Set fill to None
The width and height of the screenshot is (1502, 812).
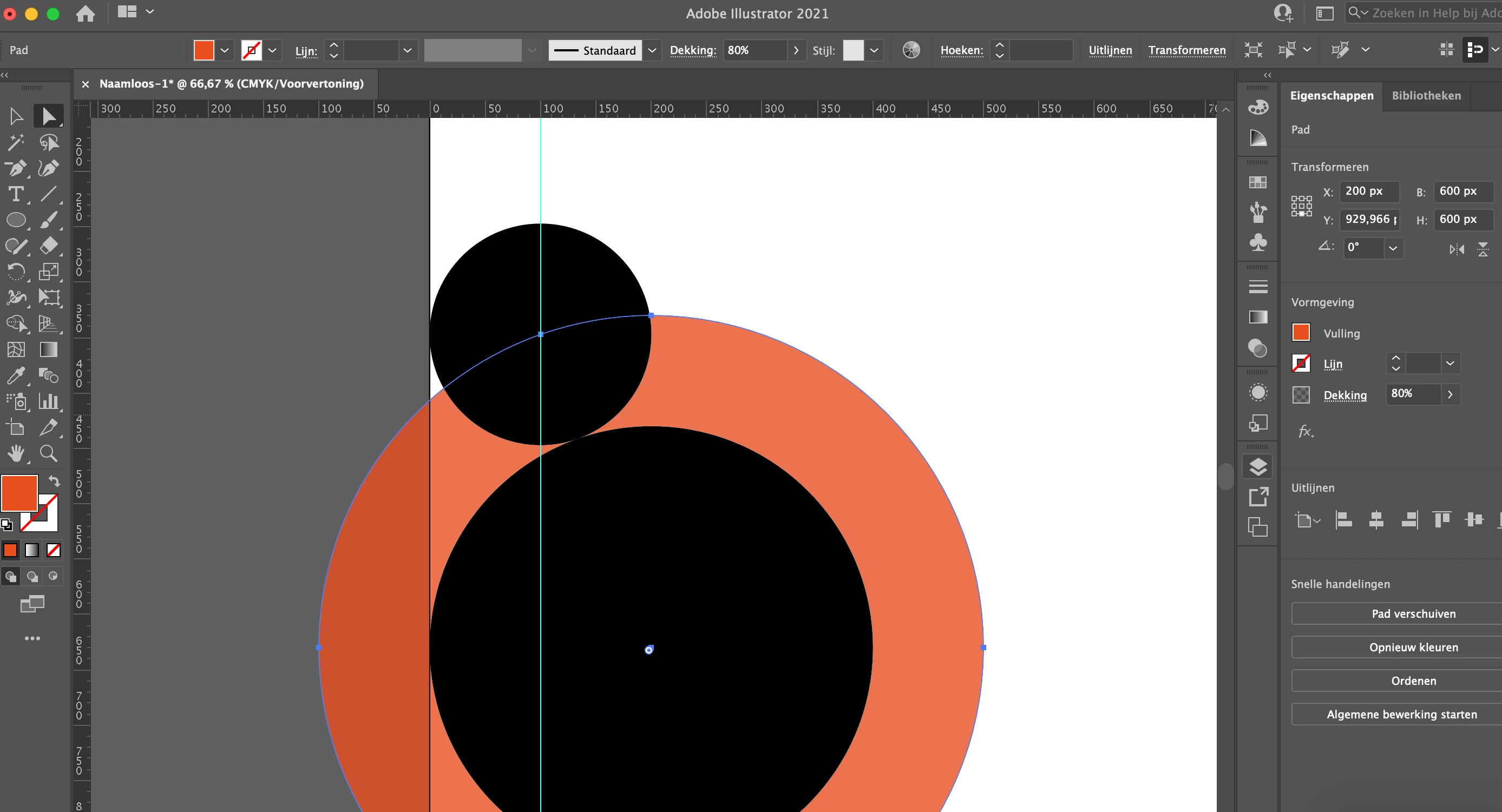(54, 550)
